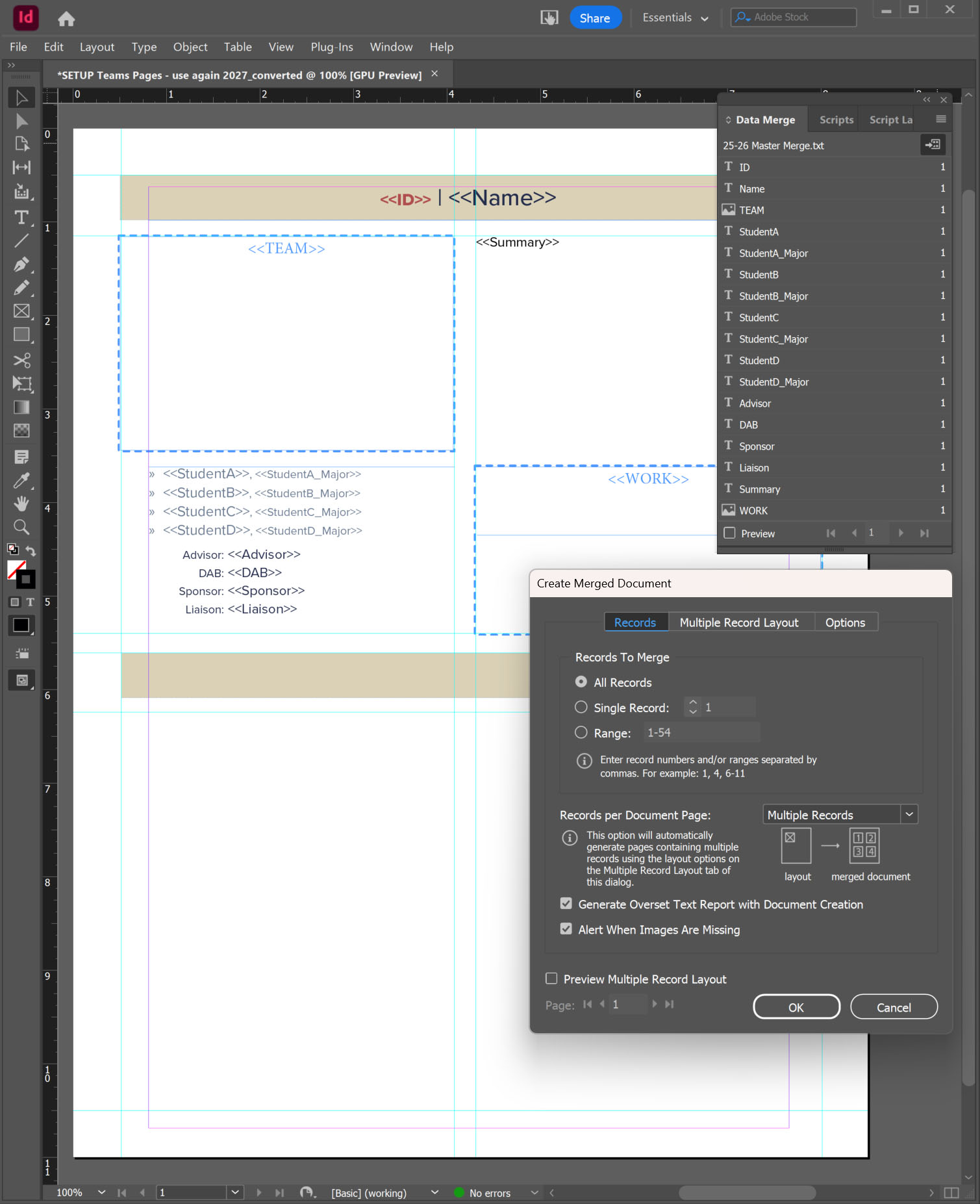Select the Eyedropper tool
980x1204 pixels.
click(21, 481)
